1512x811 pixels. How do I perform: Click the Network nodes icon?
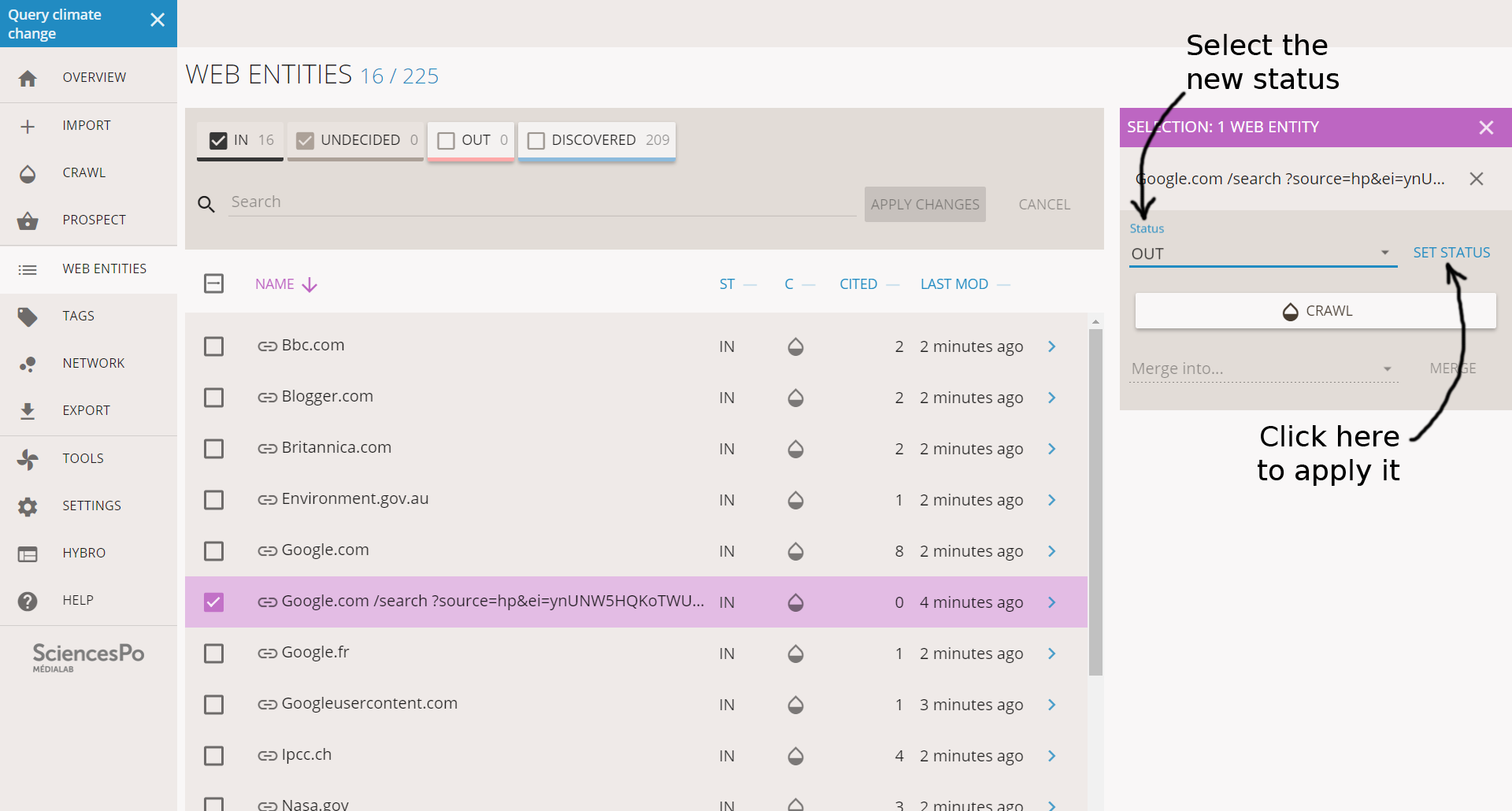(28, 364)
